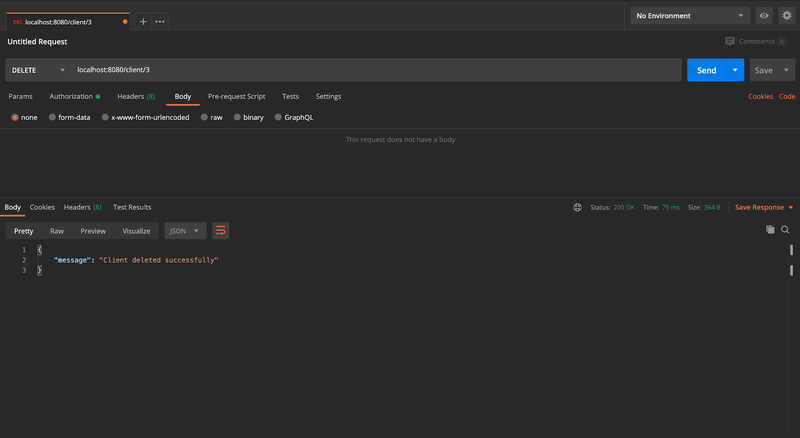The image size is (800, 438).
Task: Click the response search magnifier icon
Action: (x=785, y=230)
